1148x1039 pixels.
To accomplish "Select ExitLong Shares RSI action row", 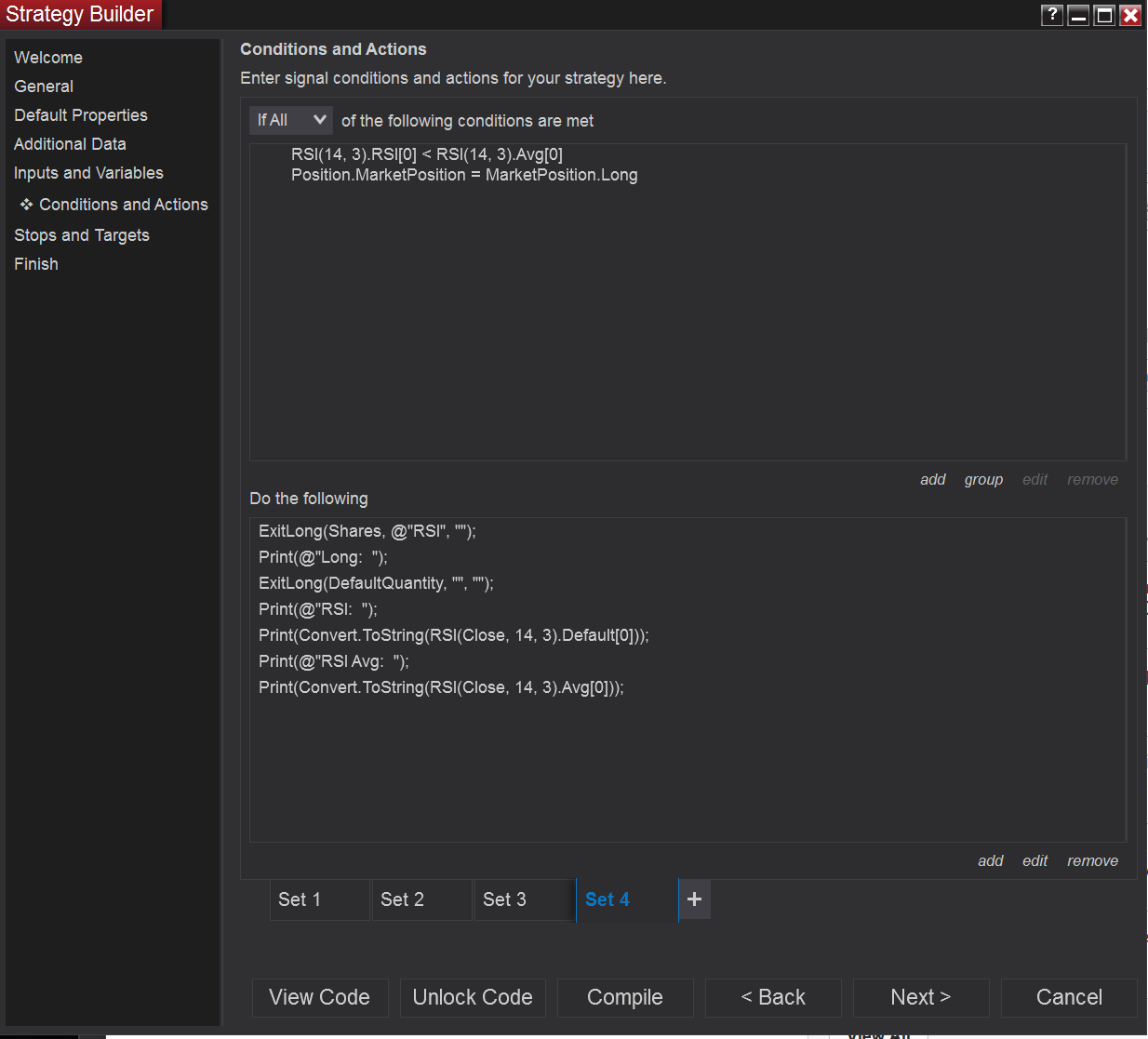I will pos(367,531).
